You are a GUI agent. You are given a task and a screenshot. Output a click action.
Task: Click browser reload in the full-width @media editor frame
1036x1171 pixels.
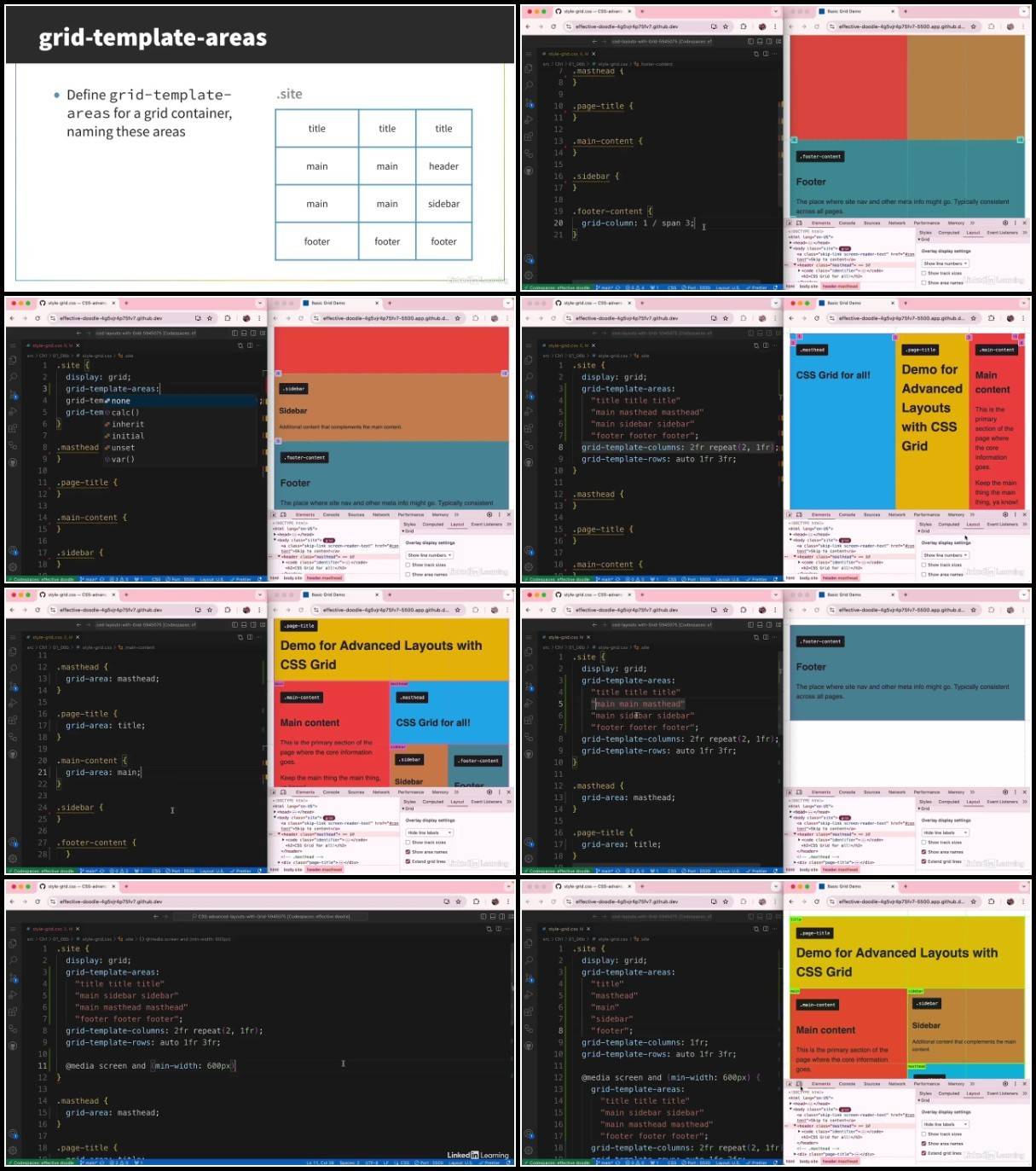pos(38,901)
